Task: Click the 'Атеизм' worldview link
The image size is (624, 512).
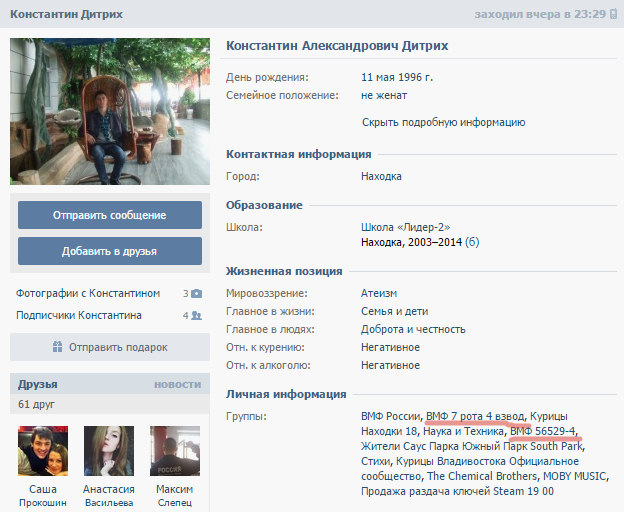Action: [379, 293]
